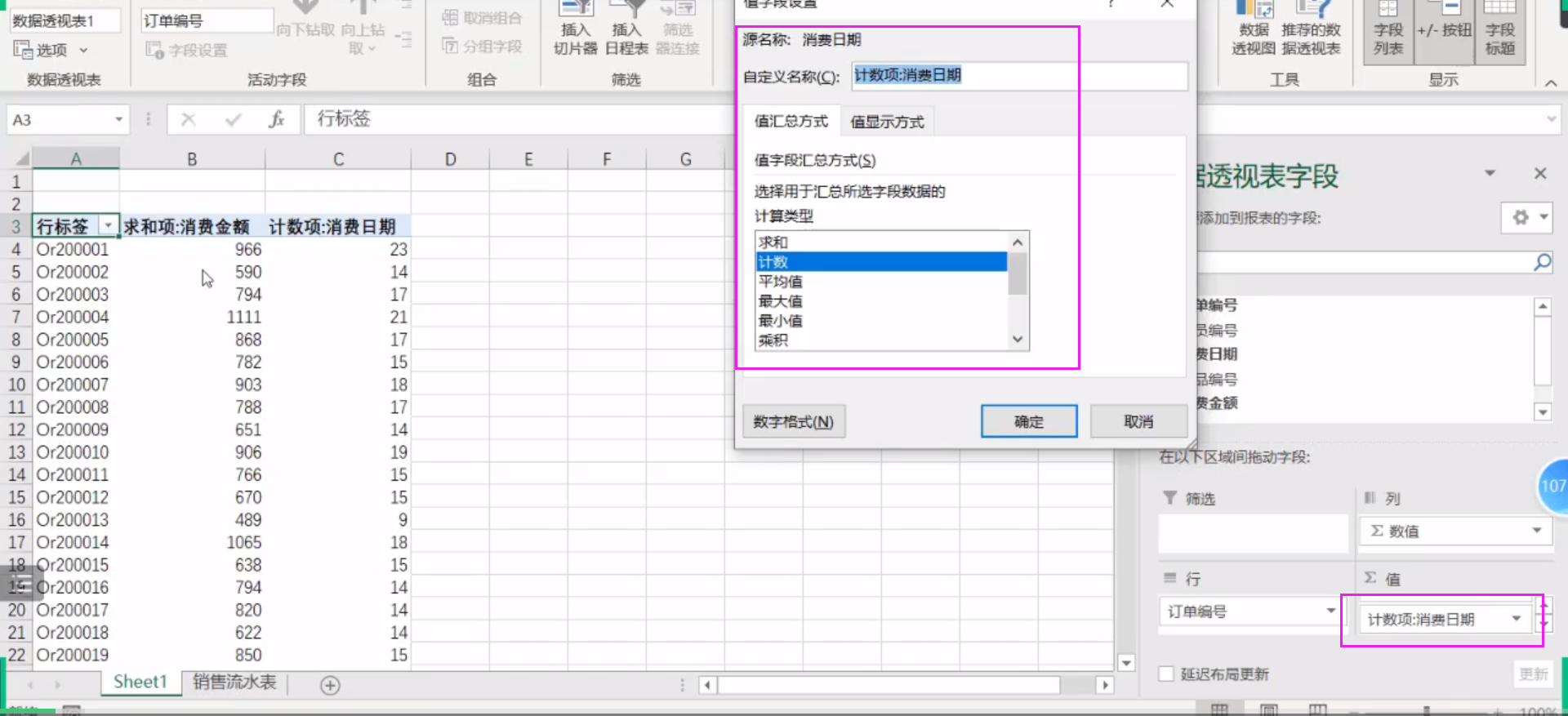Click the Active Field box 订单编号

click(207, 20)
